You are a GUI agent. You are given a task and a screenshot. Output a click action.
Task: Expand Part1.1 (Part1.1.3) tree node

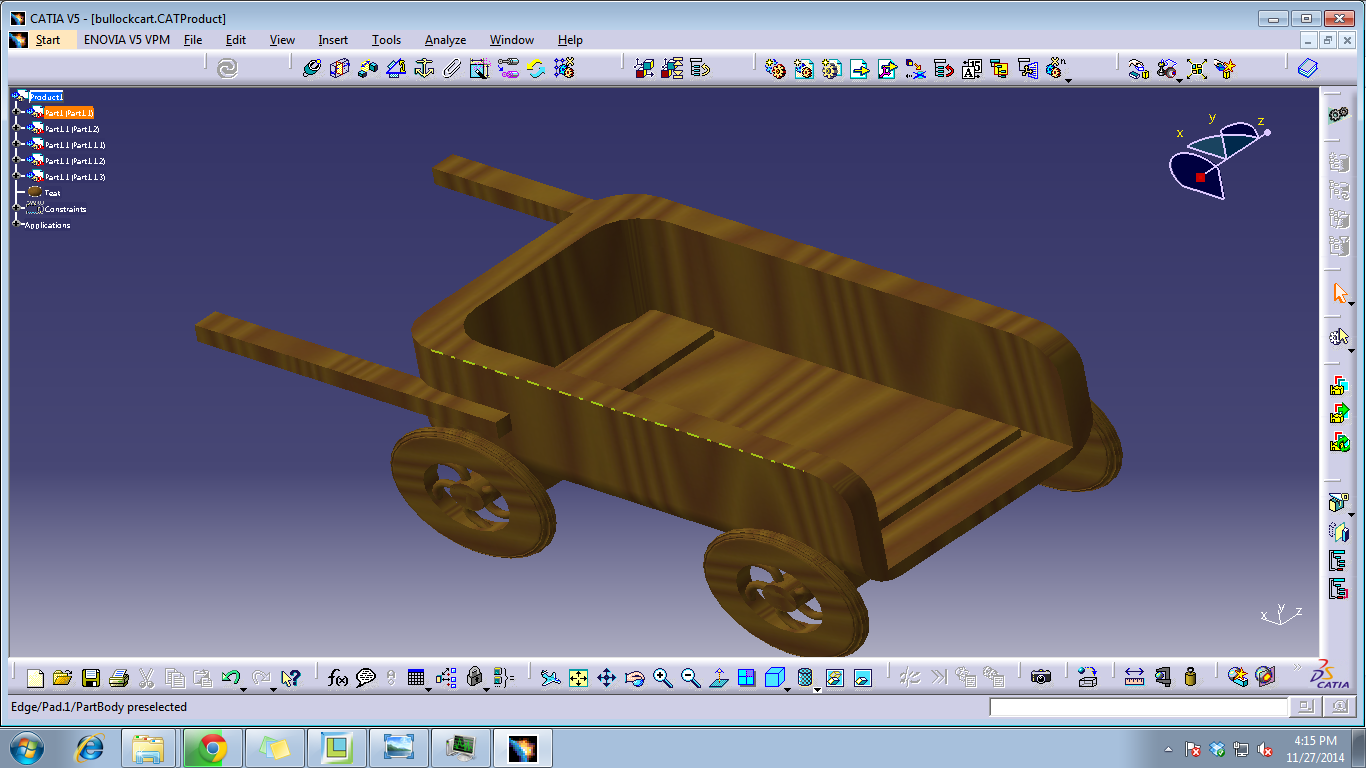point(16,177)
